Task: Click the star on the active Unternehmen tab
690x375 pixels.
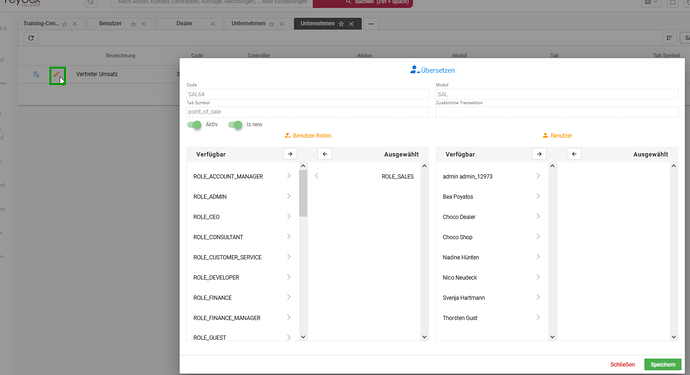Action: pyautogui.click(x=341, y=24)
